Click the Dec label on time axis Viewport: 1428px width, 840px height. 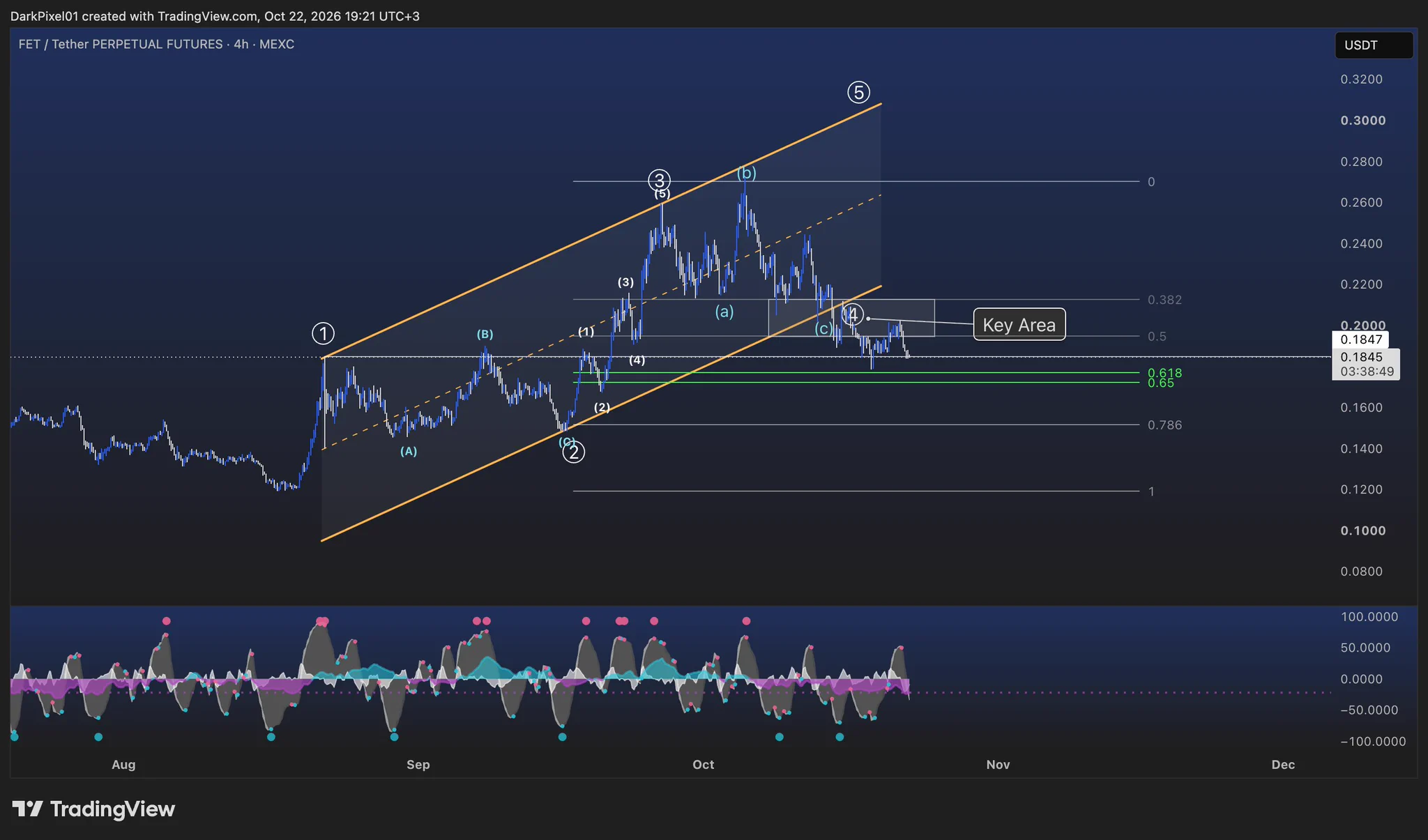(x=1283, y=765)
